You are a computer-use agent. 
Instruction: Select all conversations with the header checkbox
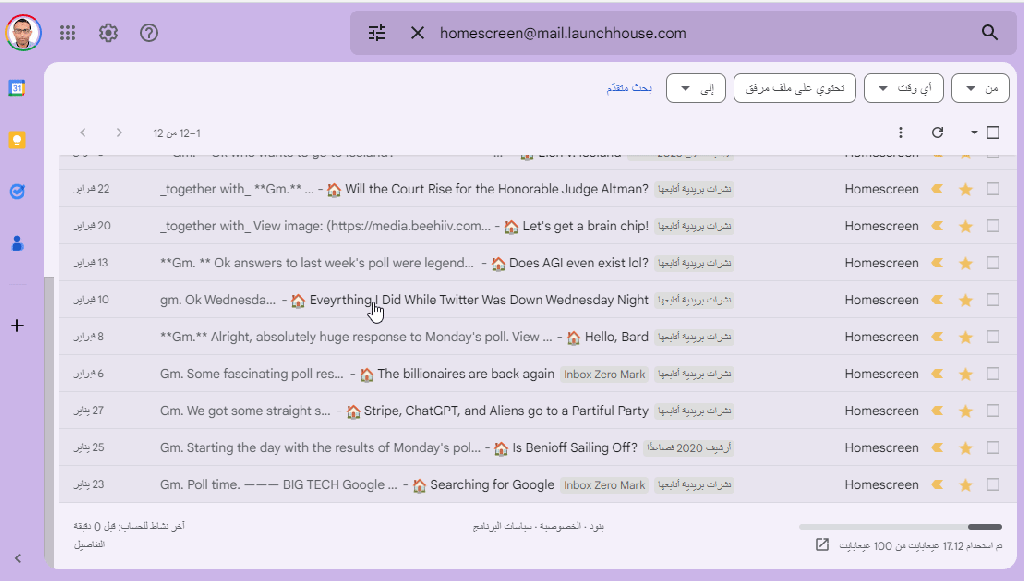pyautogui.click(x=992, y=131)
